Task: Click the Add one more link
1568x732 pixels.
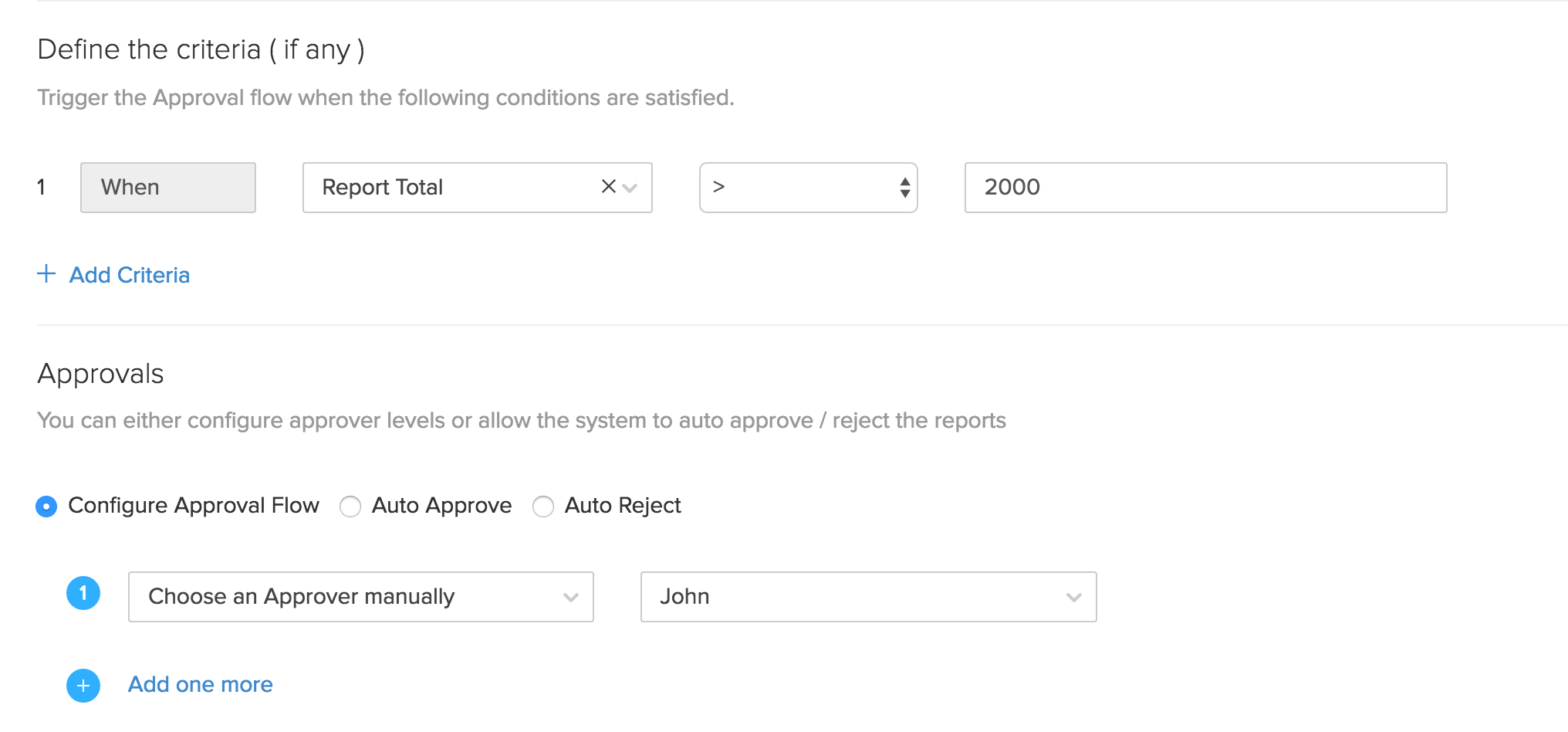Action: click(x=201, y=685)
